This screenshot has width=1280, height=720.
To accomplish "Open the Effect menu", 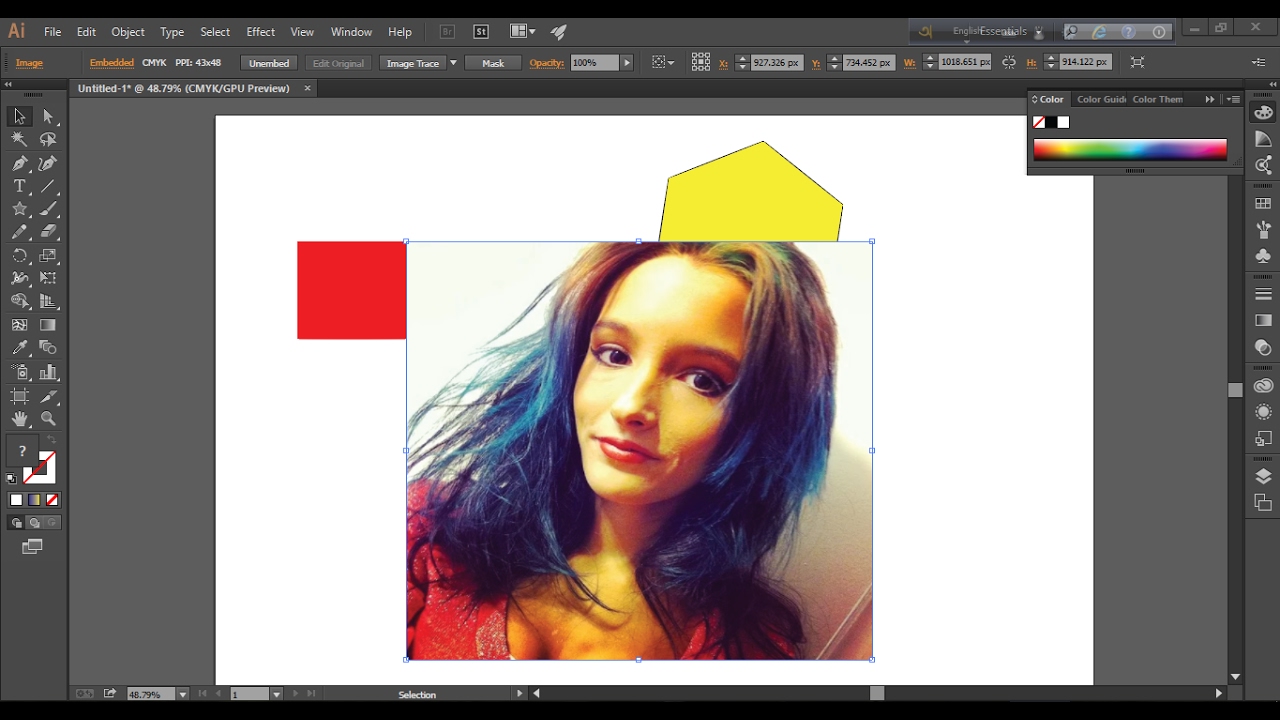I will 260,32.
